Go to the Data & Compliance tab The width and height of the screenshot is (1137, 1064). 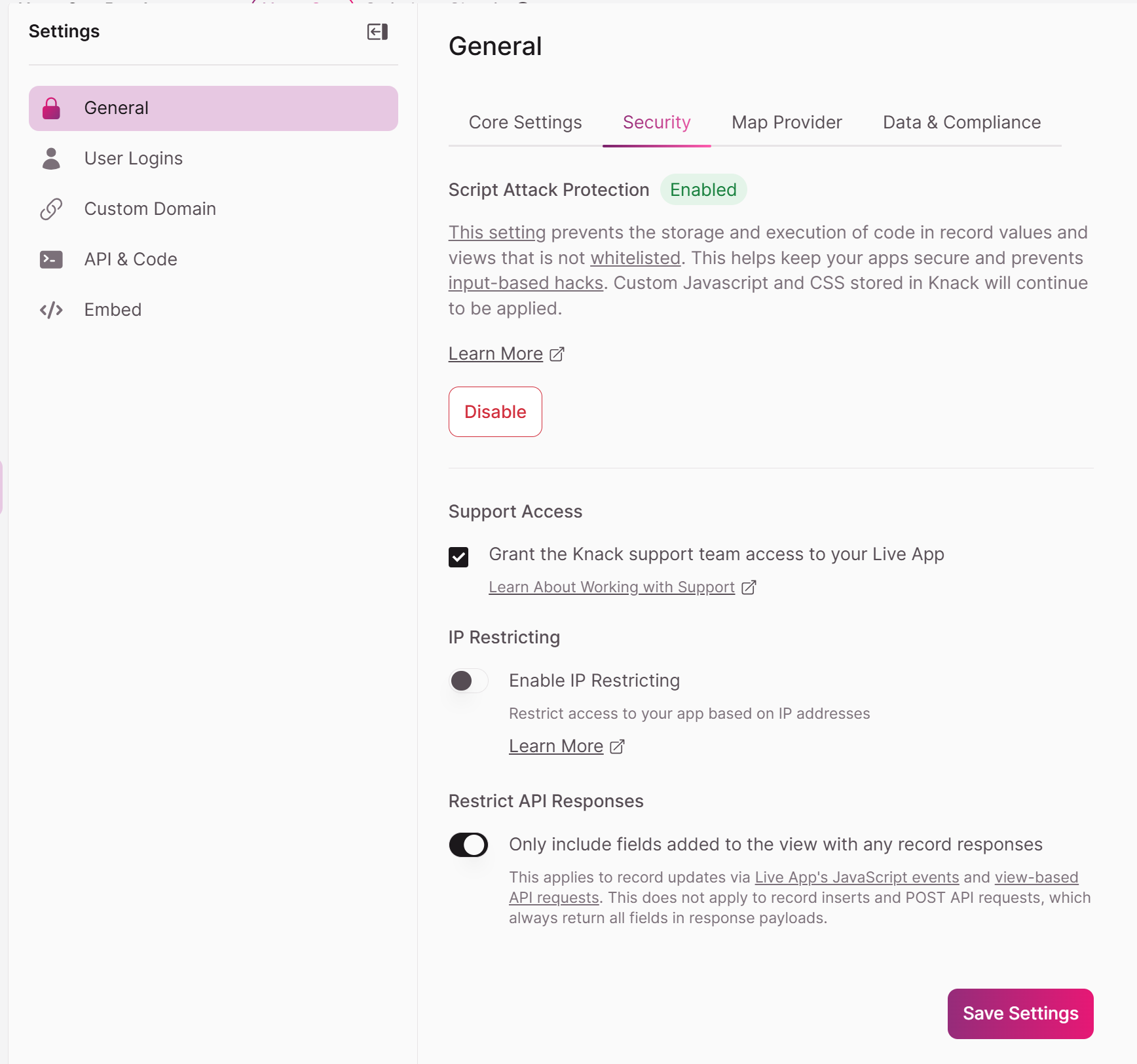click(961, 123)
